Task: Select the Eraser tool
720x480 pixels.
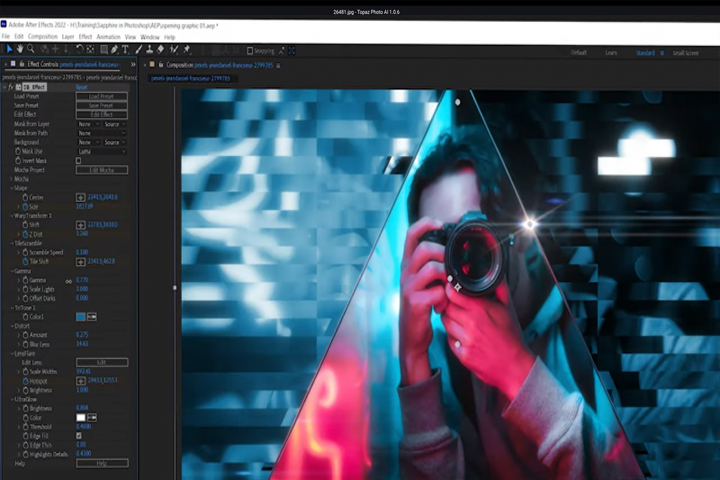Action: point(161,50)
